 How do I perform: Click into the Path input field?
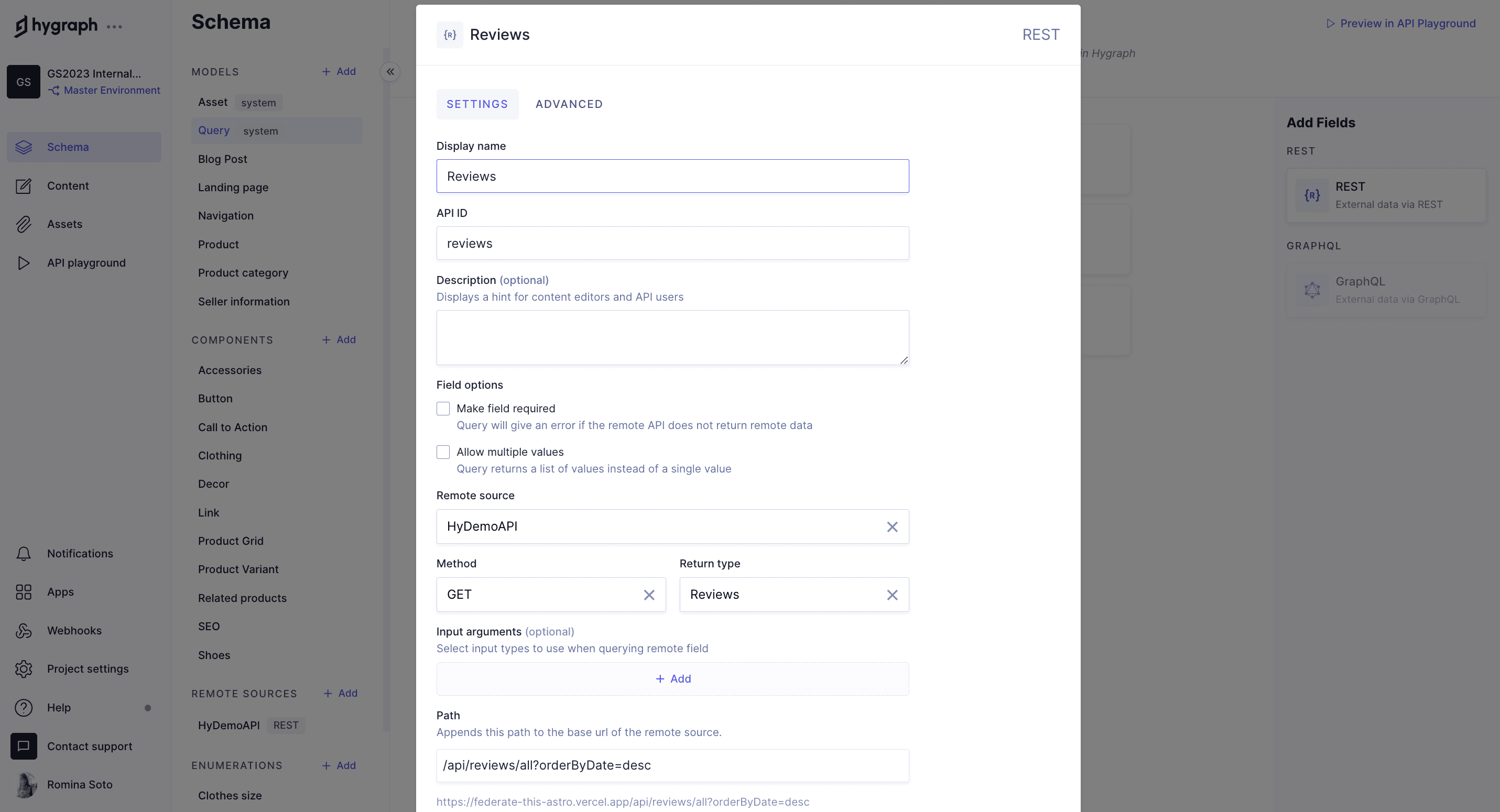672,765
